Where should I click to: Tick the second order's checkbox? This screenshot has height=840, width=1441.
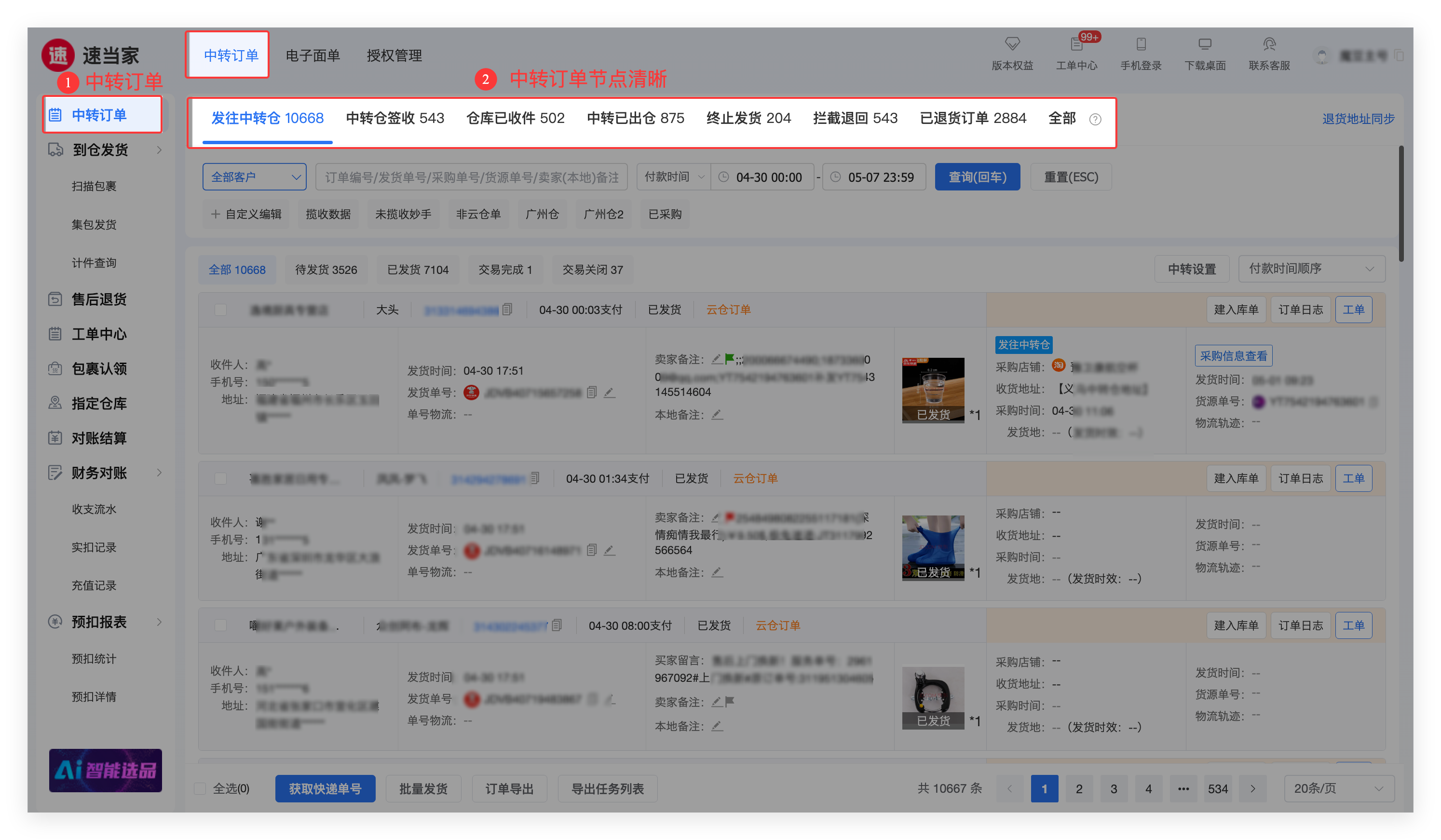click(x=220, y=479)
